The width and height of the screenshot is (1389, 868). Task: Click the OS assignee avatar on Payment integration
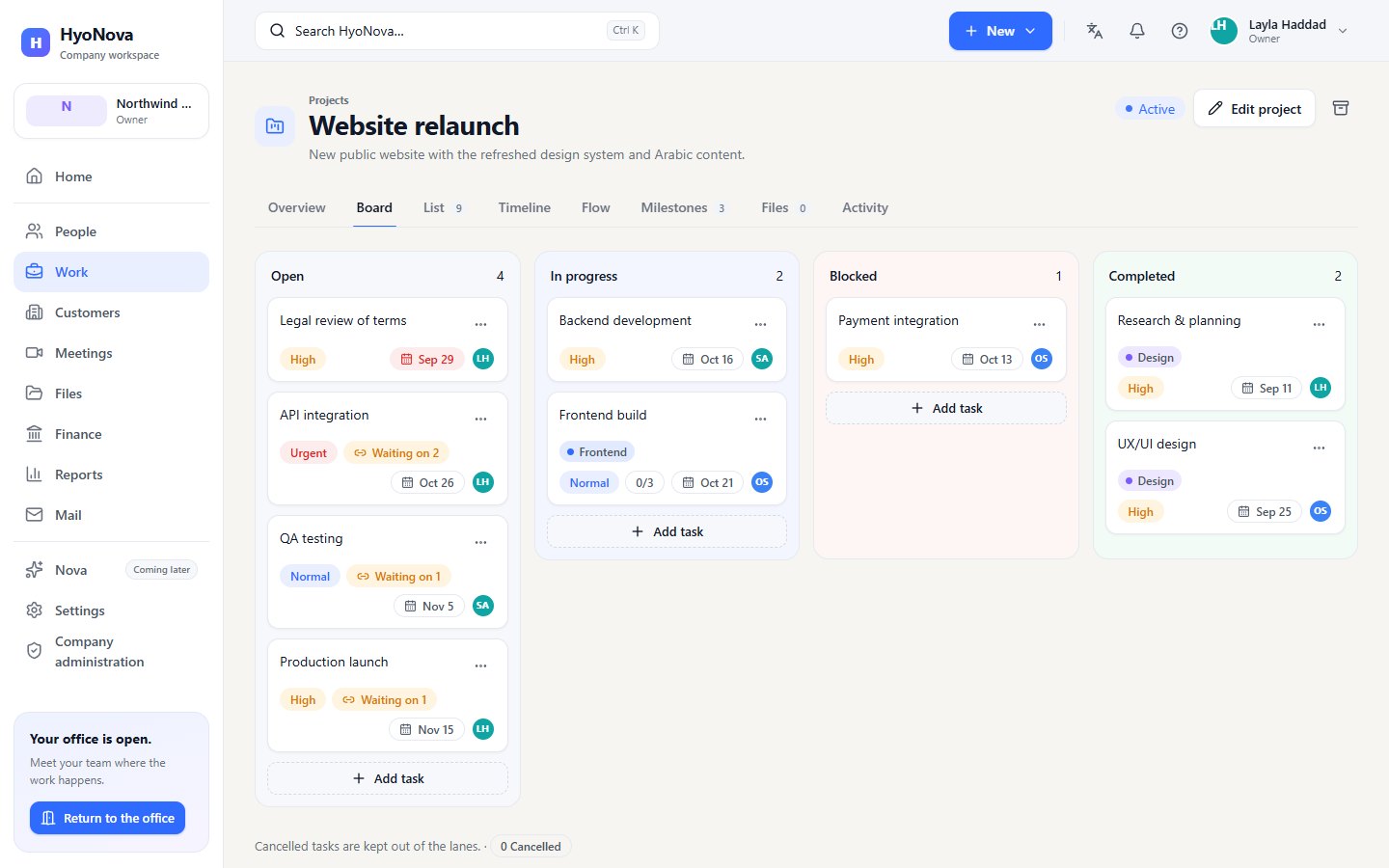tap(1042, 359)
